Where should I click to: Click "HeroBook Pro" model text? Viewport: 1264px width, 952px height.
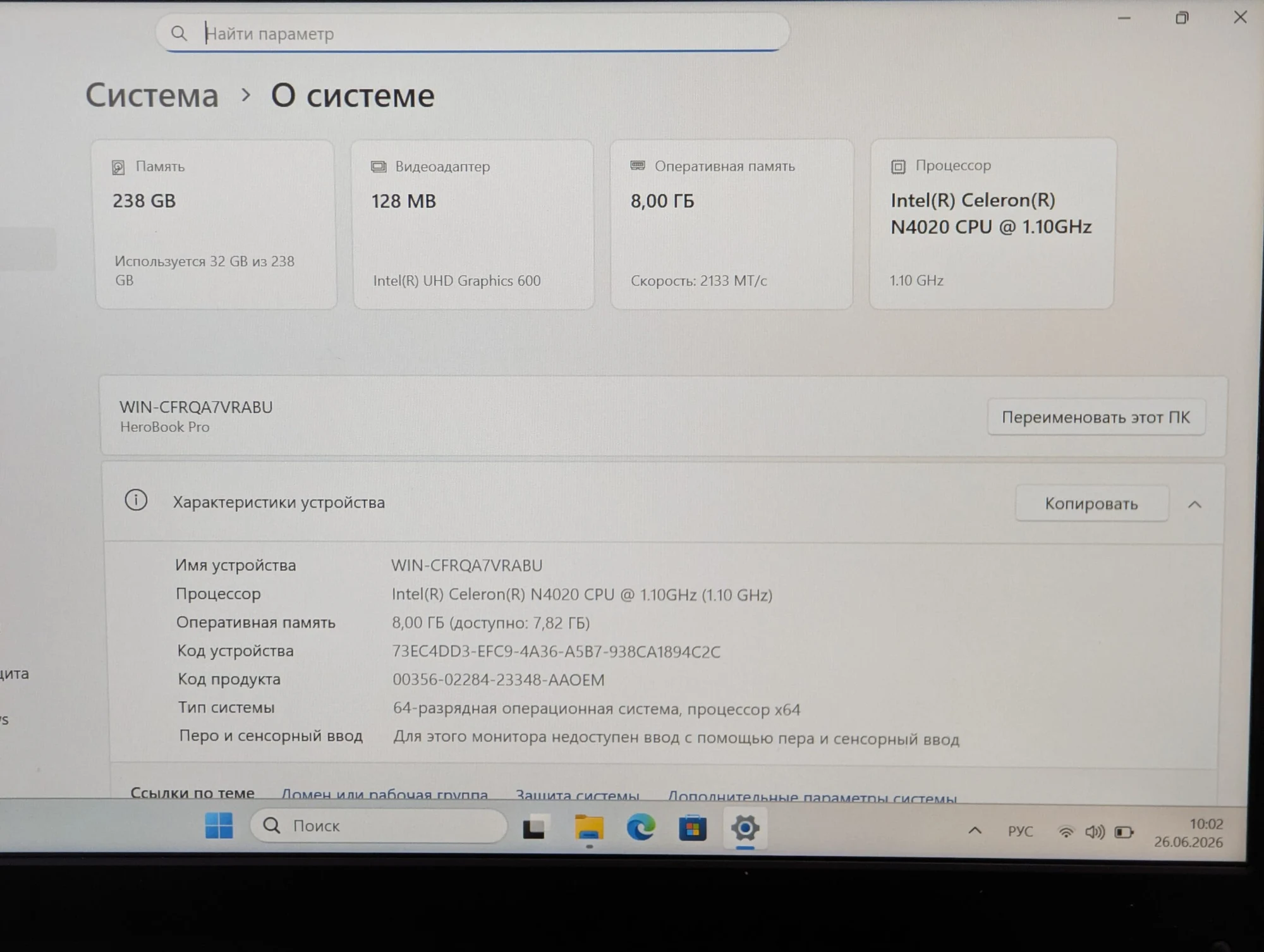(164, 427)
